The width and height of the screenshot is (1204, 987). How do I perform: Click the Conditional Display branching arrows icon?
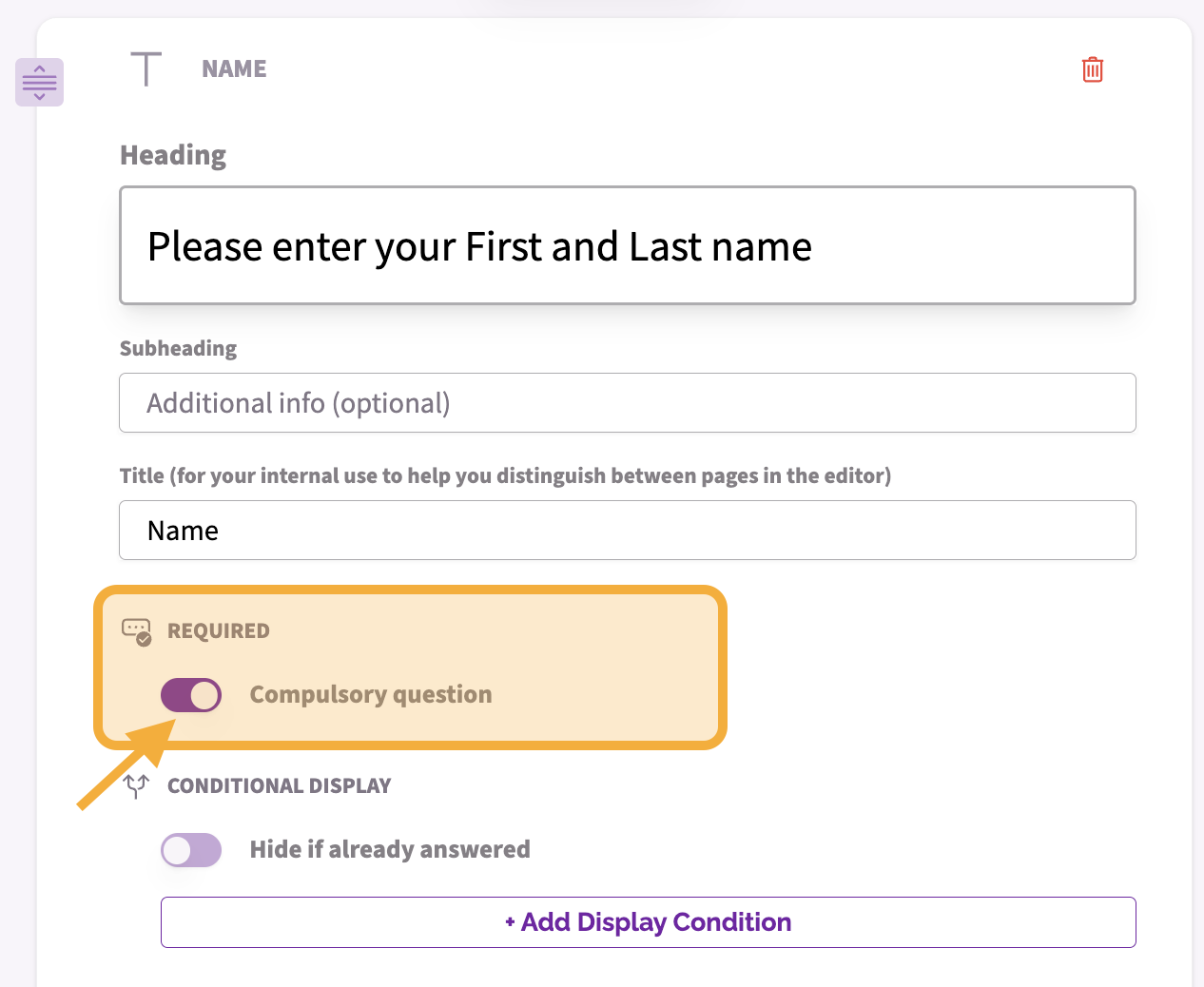(x=137, y=785)
